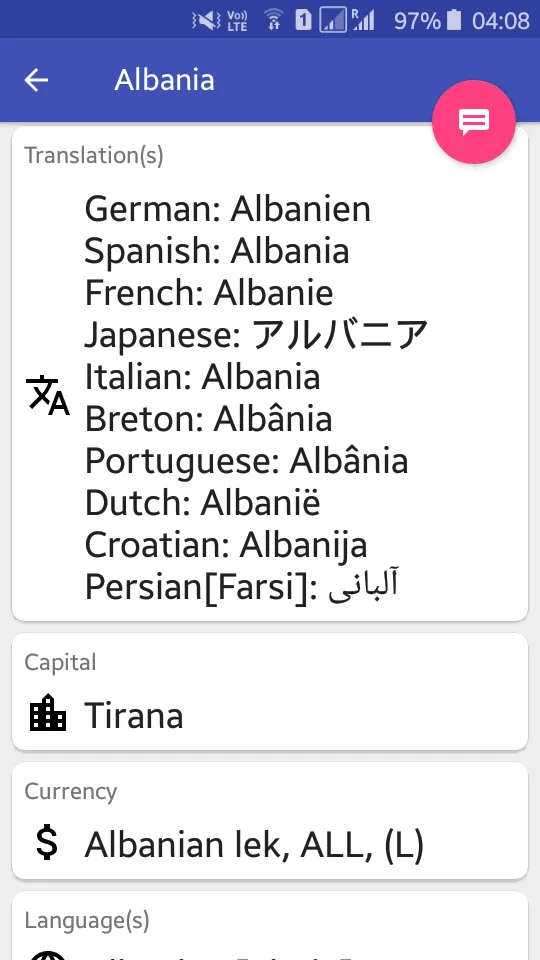Tap Albanian lek, ALL, (L) currency text

click(x=254, y=845)
